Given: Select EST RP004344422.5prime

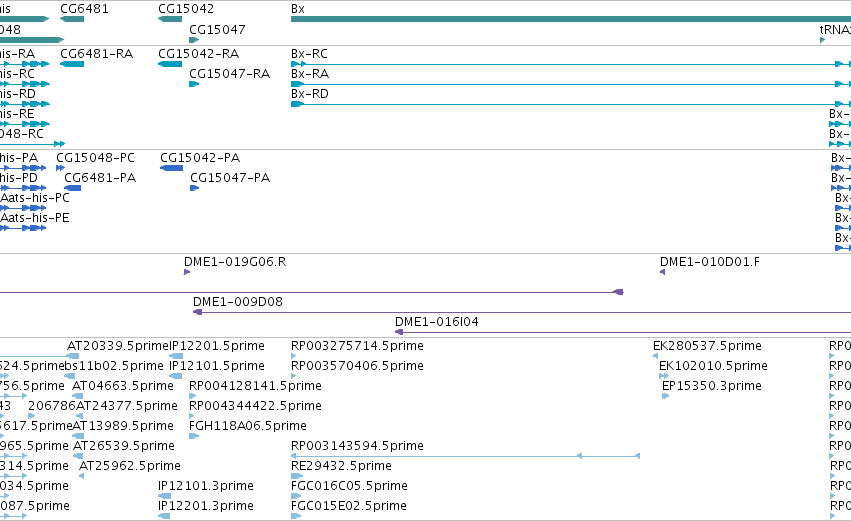Looking at the screenshot, I should (x=255, y=406).
